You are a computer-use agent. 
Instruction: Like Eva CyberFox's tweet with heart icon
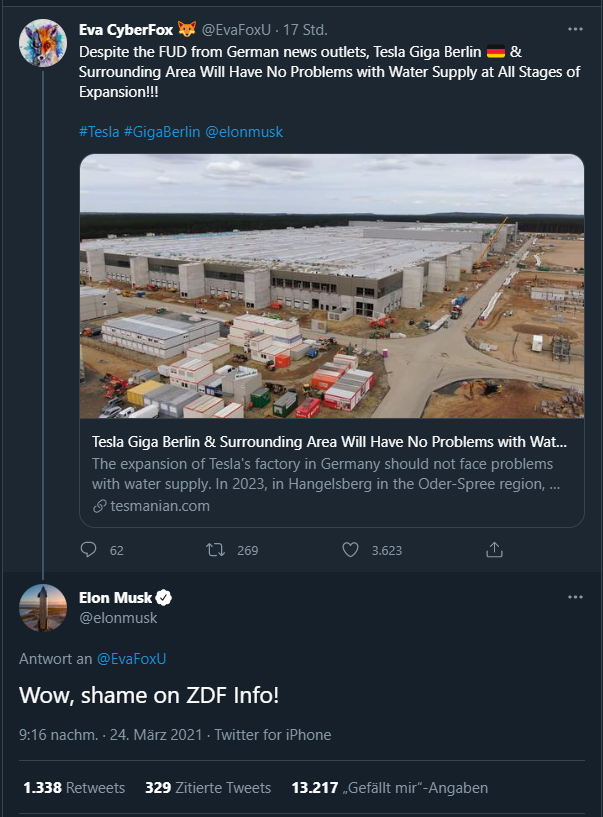click(350, 549)
